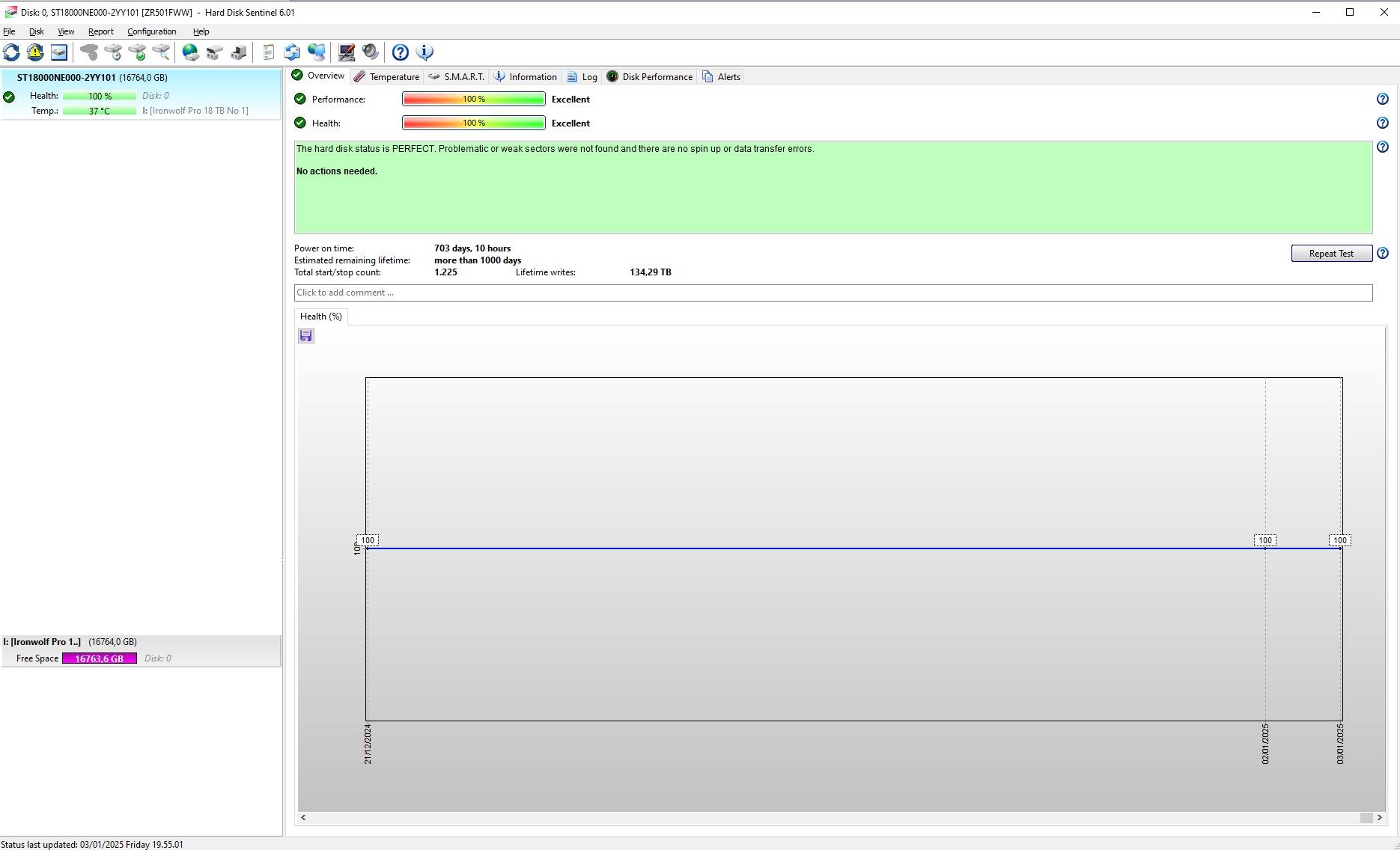Click the blue info bubble toolbar icon
This screenshot has height=850, width=1400.
click(x=424, y=52)
